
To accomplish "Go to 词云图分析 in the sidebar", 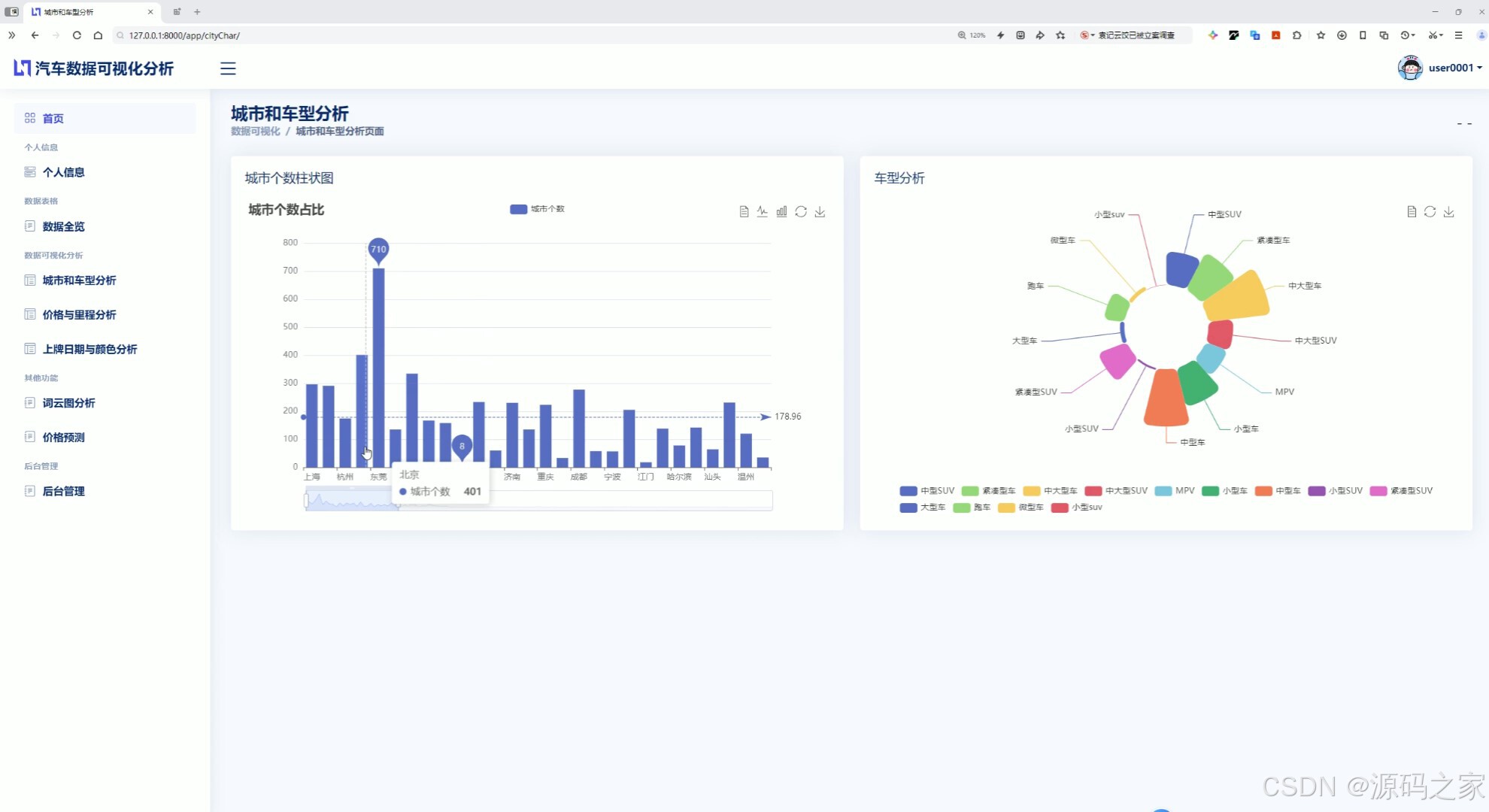I will 68,403.
